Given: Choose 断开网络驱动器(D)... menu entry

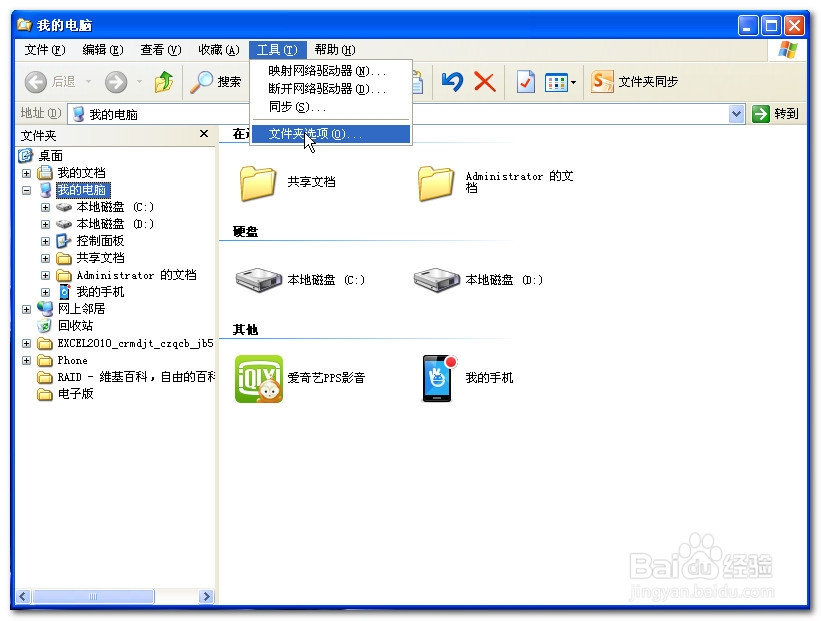Looking at the screenshot, I should click(331, 89).
